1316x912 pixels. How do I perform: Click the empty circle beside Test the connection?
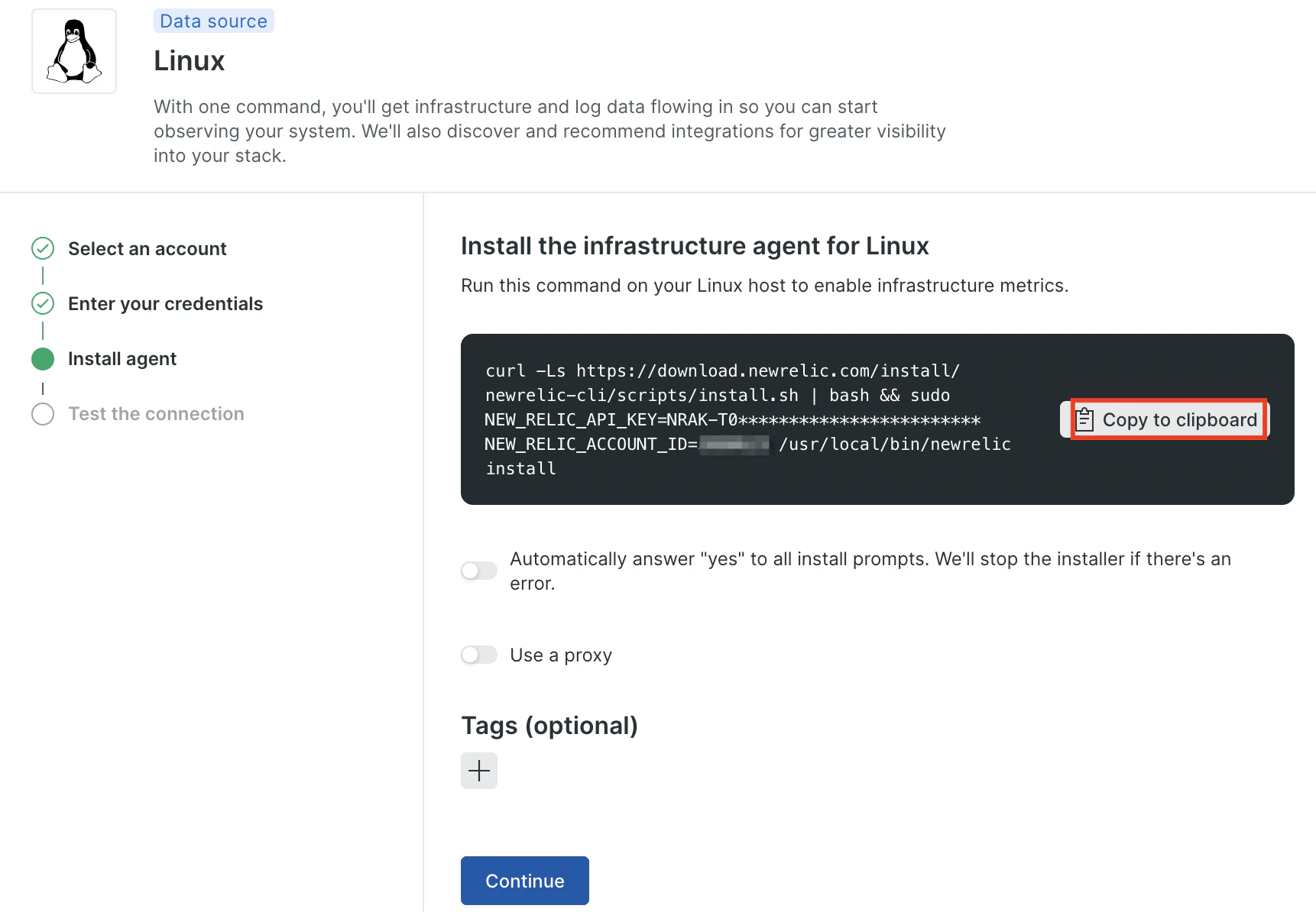(43, 413)
